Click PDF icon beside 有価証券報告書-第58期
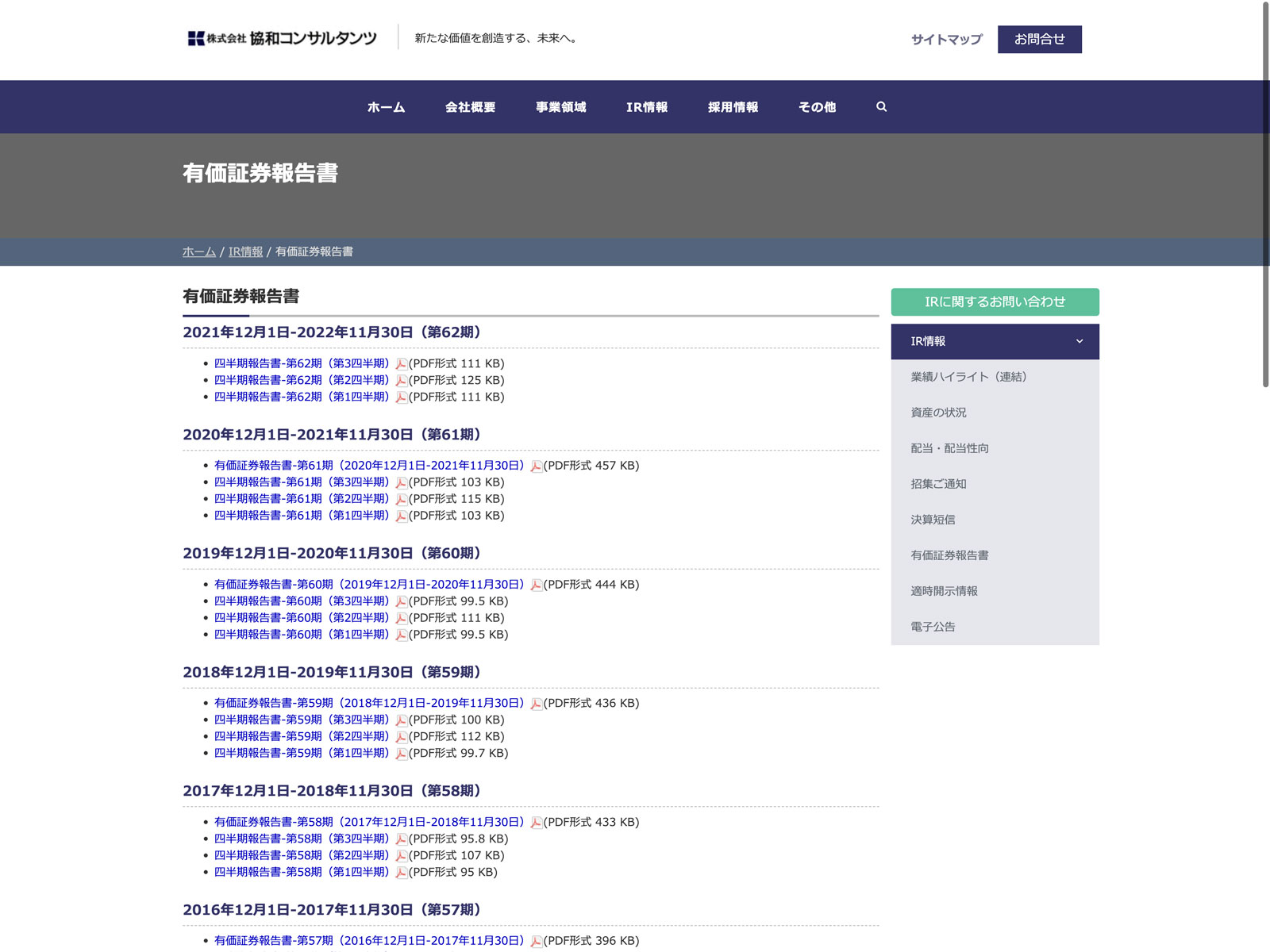Viewport: 1270px width, 952px height. point(537,823)
